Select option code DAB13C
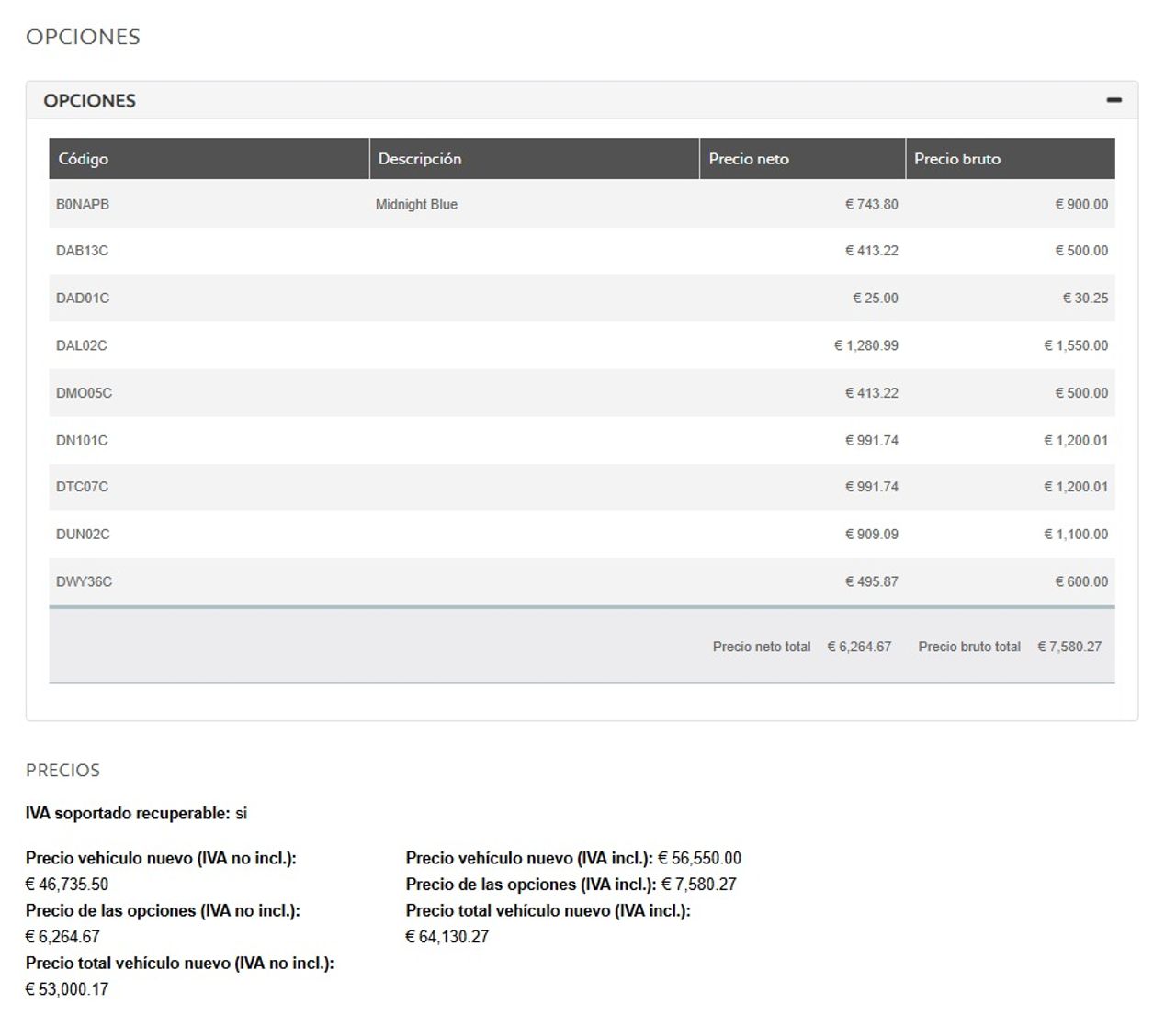The image size is (1176, 1026). coord(82,251)
